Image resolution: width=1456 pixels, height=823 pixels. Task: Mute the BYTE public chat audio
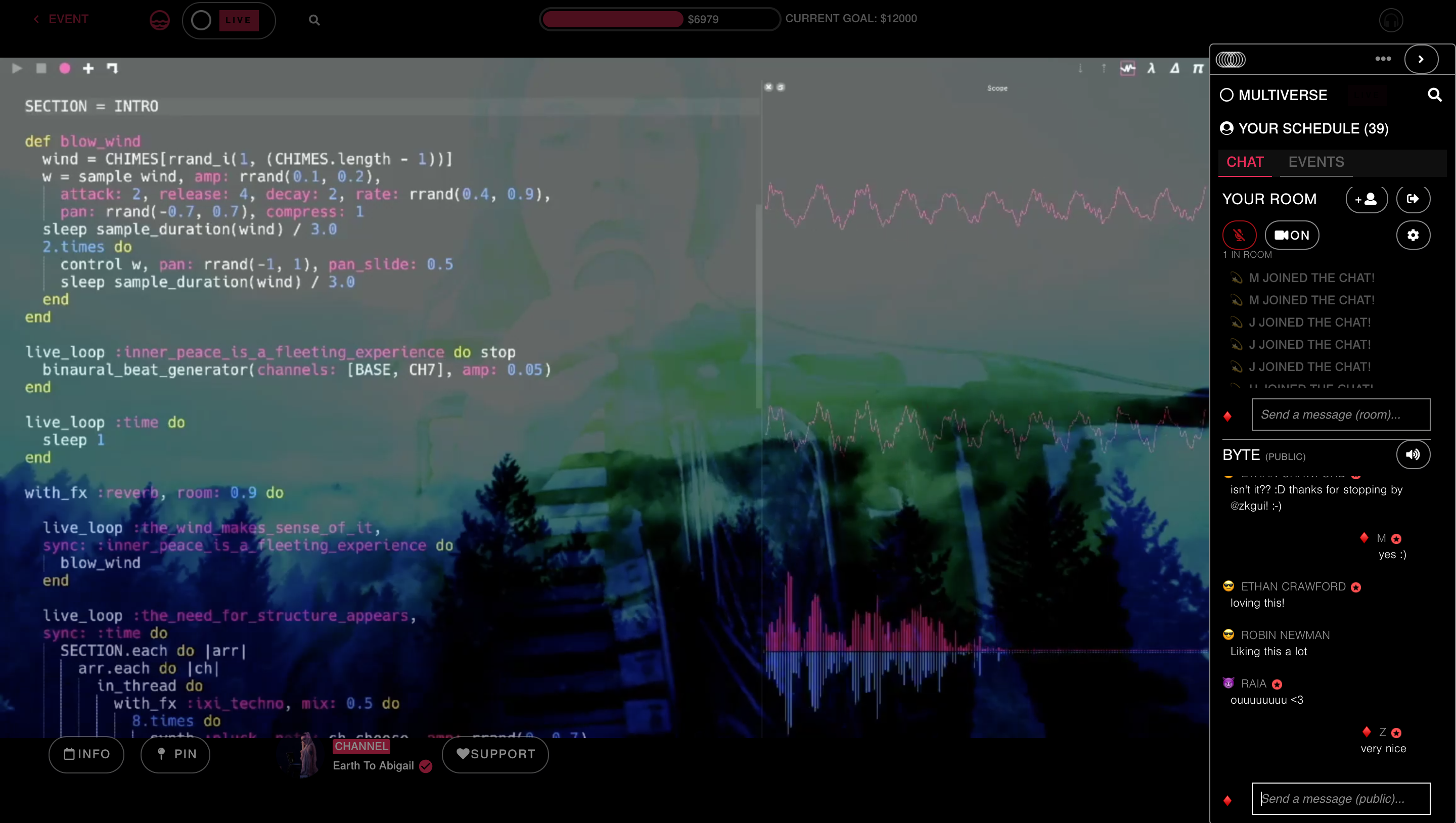1413,454
